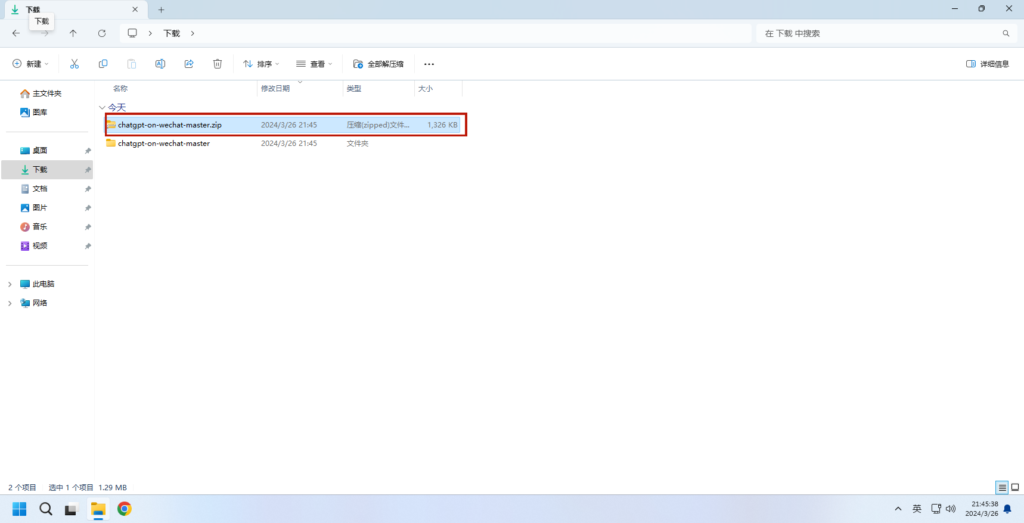The height and width of the screenshot is (523, 1024).
Task: Open Google Chrome from taskbar
Action: [x=124, y=509]
